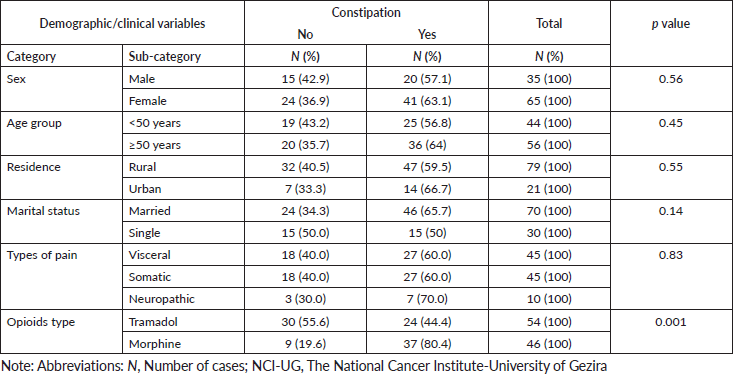
Task: Select the 'Neuropathic' pain type cell
Action: 183,299
